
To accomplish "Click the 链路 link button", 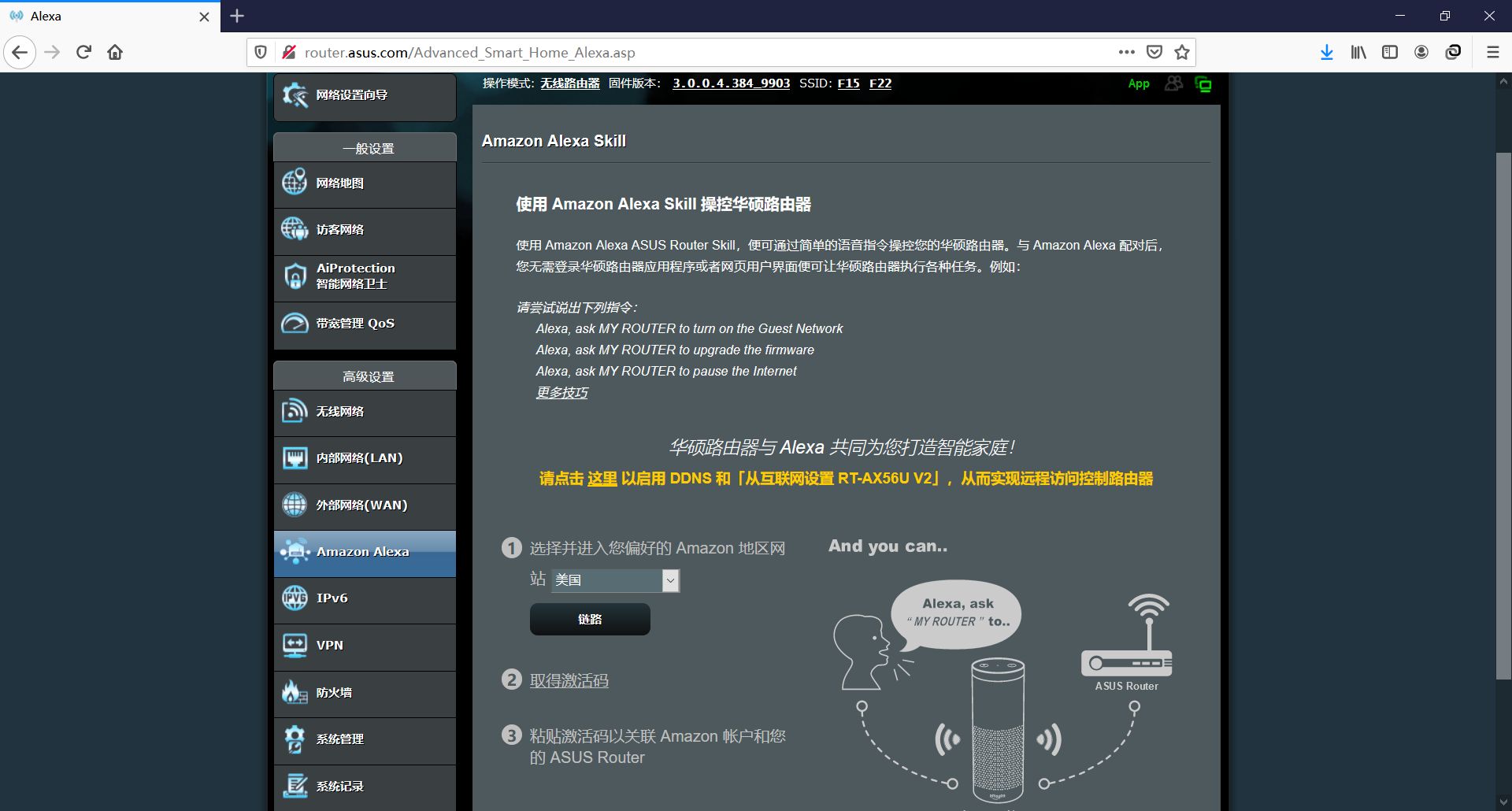I will 590,619.
